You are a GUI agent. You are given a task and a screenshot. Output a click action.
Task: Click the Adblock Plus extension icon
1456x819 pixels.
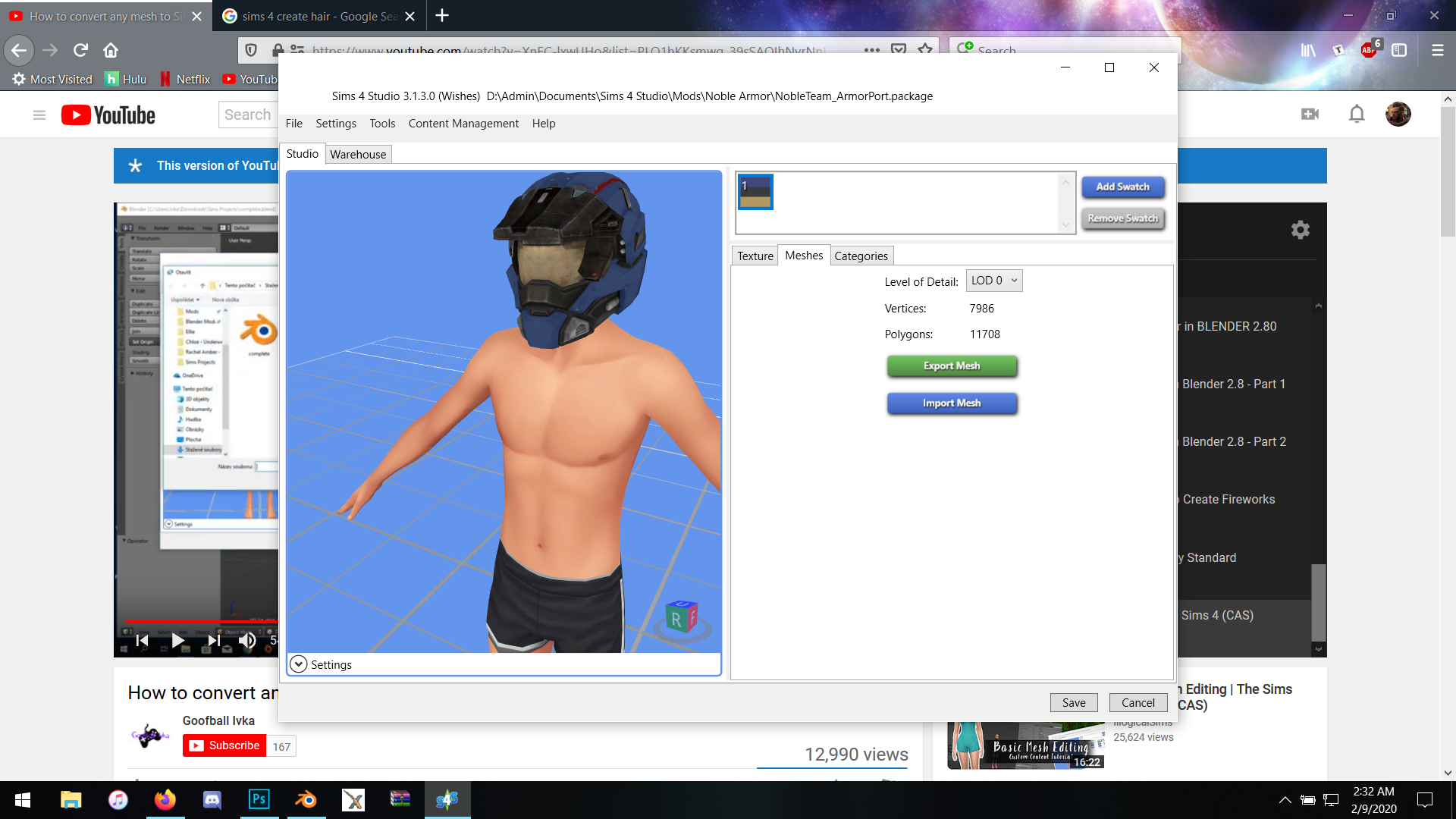[x=1370, y=50]
